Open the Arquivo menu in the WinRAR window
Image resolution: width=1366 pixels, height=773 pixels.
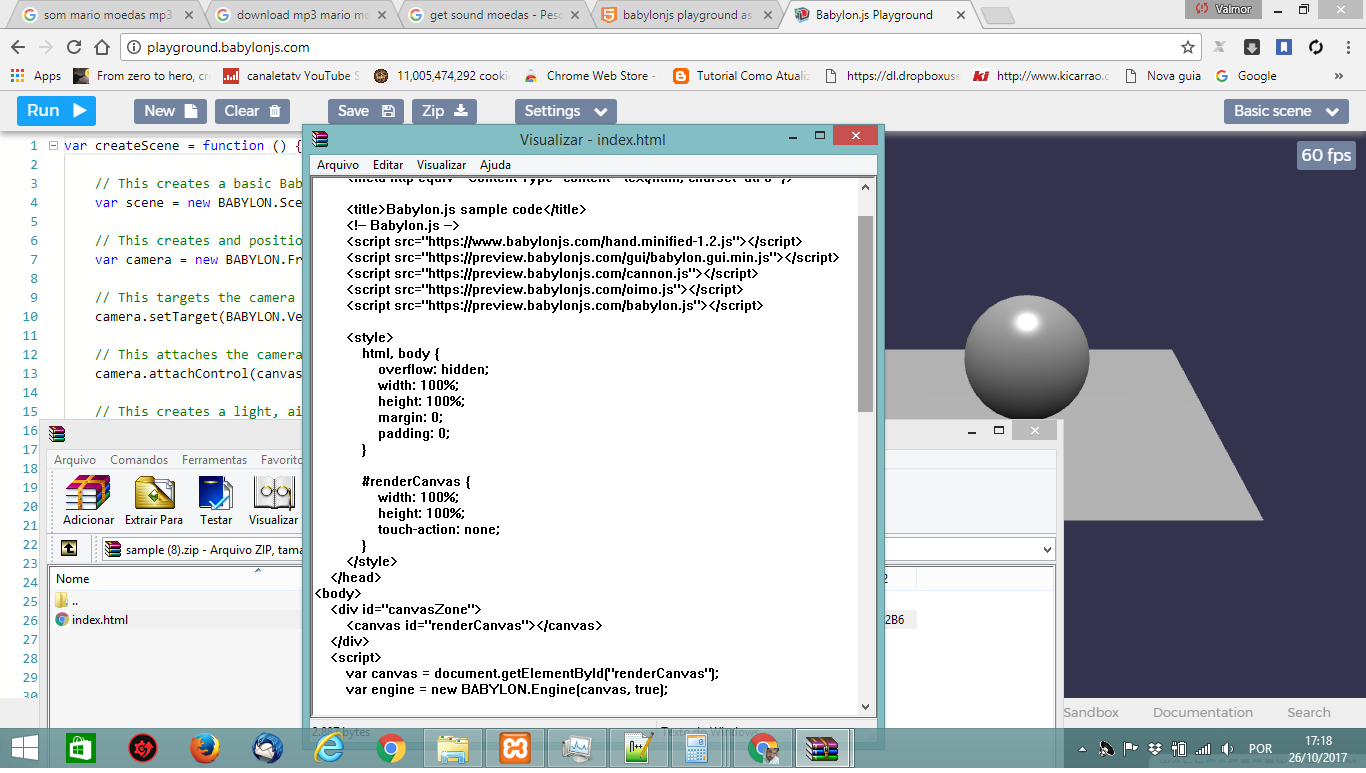(75, 460)
